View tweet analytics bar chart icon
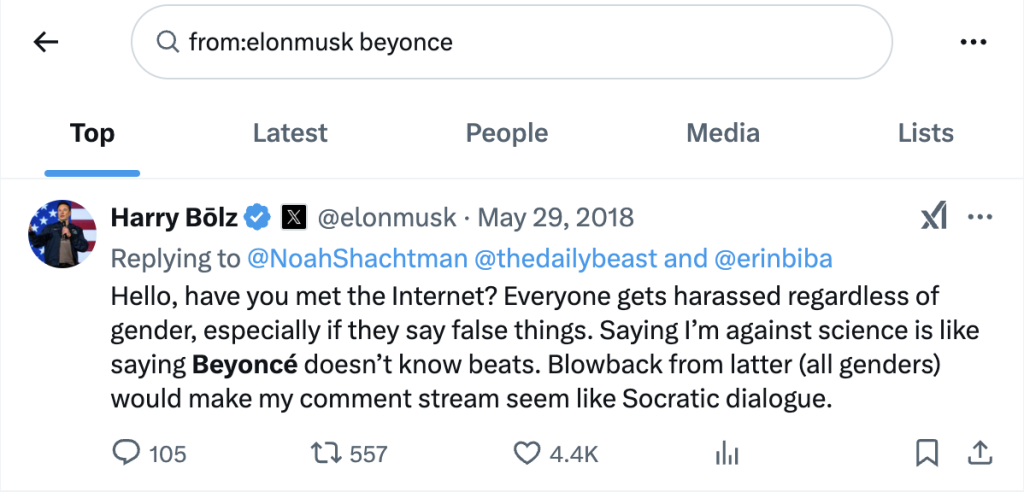 coord(726,453)
